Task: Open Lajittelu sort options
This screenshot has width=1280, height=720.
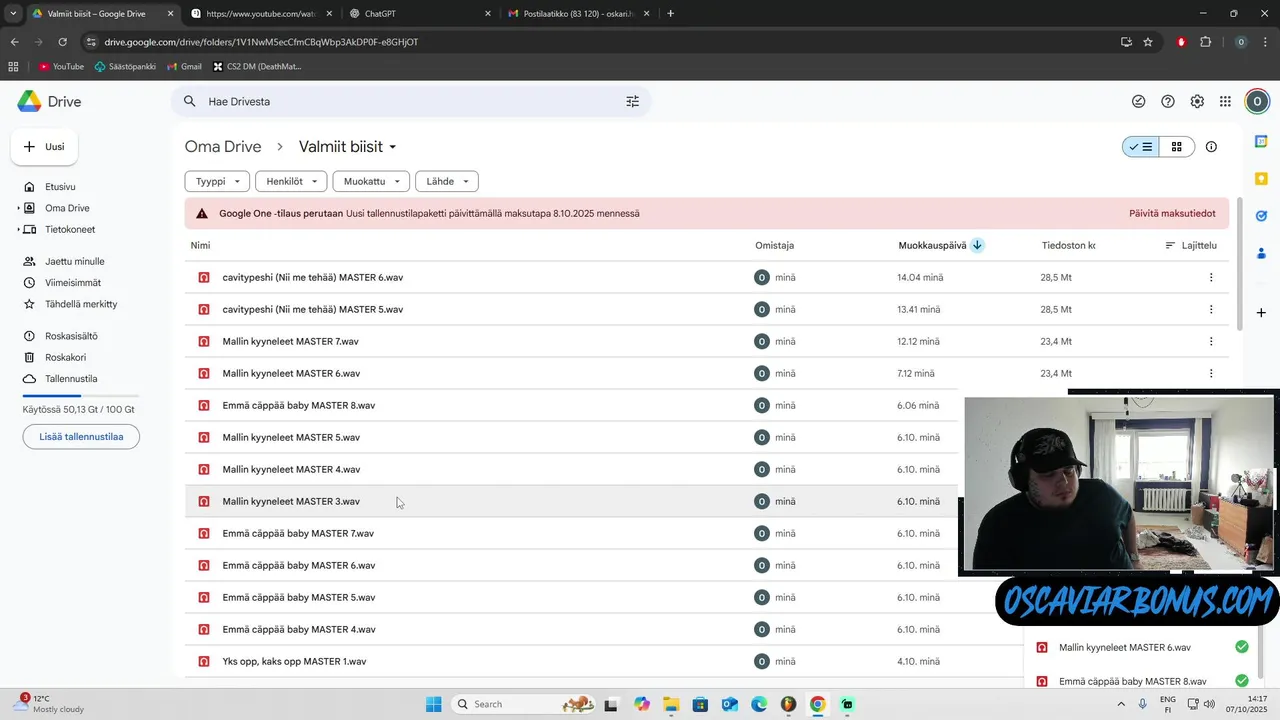Action: click(x=1191, y=245)
